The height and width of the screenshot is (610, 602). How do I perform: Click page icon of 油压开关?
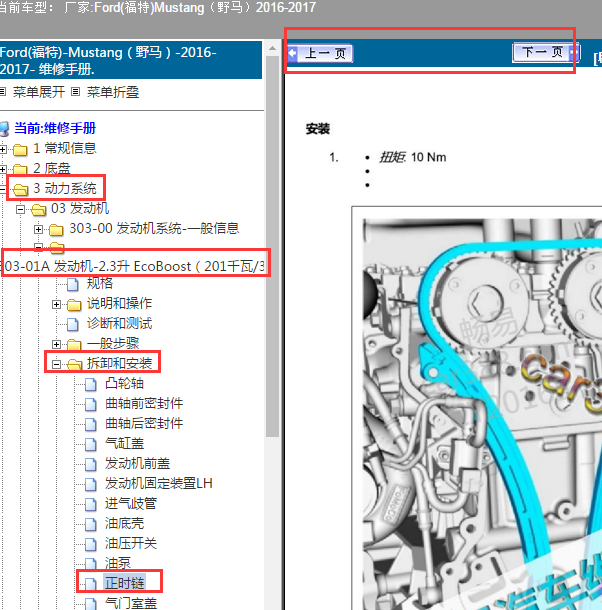[91, 544]
